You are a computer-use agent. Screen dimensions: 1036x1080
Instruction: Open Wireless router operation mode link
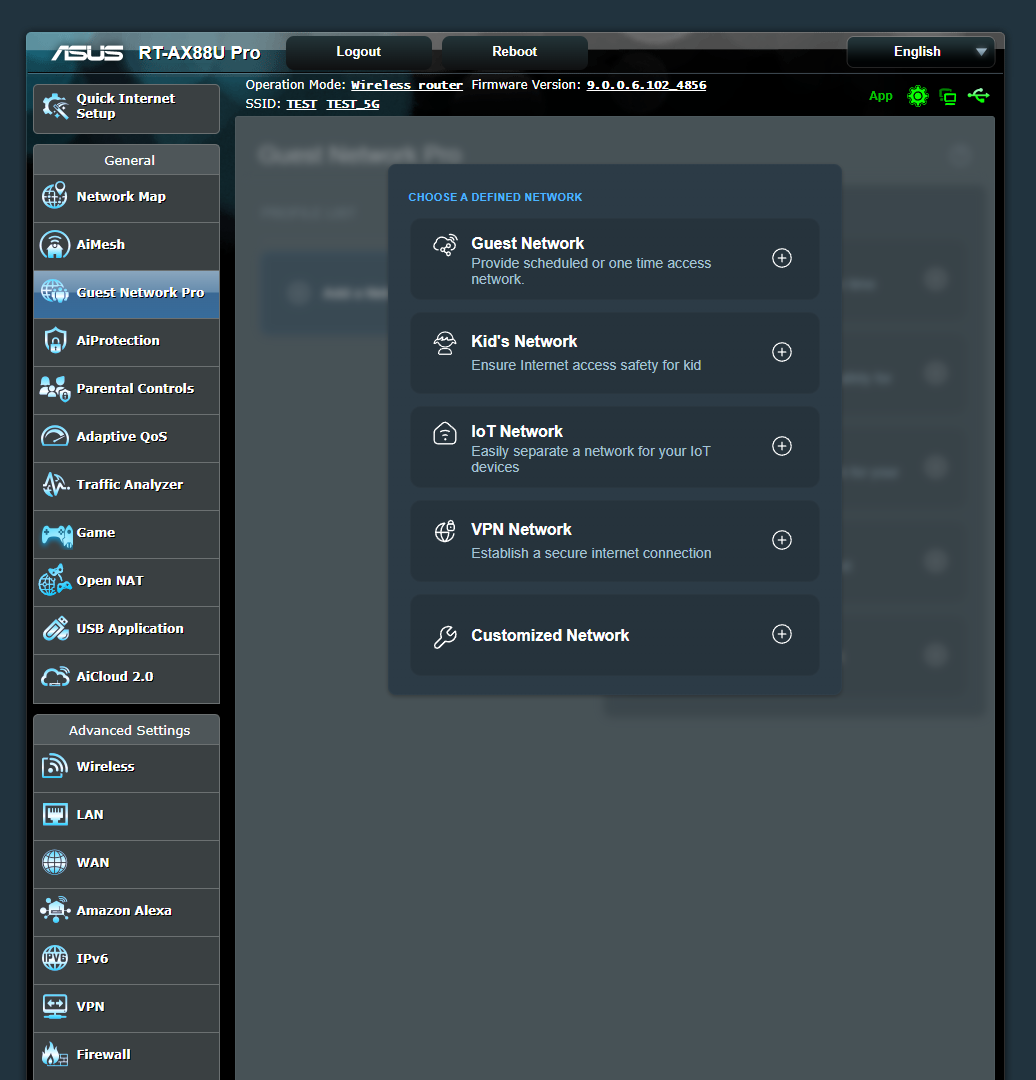point(406,85)
